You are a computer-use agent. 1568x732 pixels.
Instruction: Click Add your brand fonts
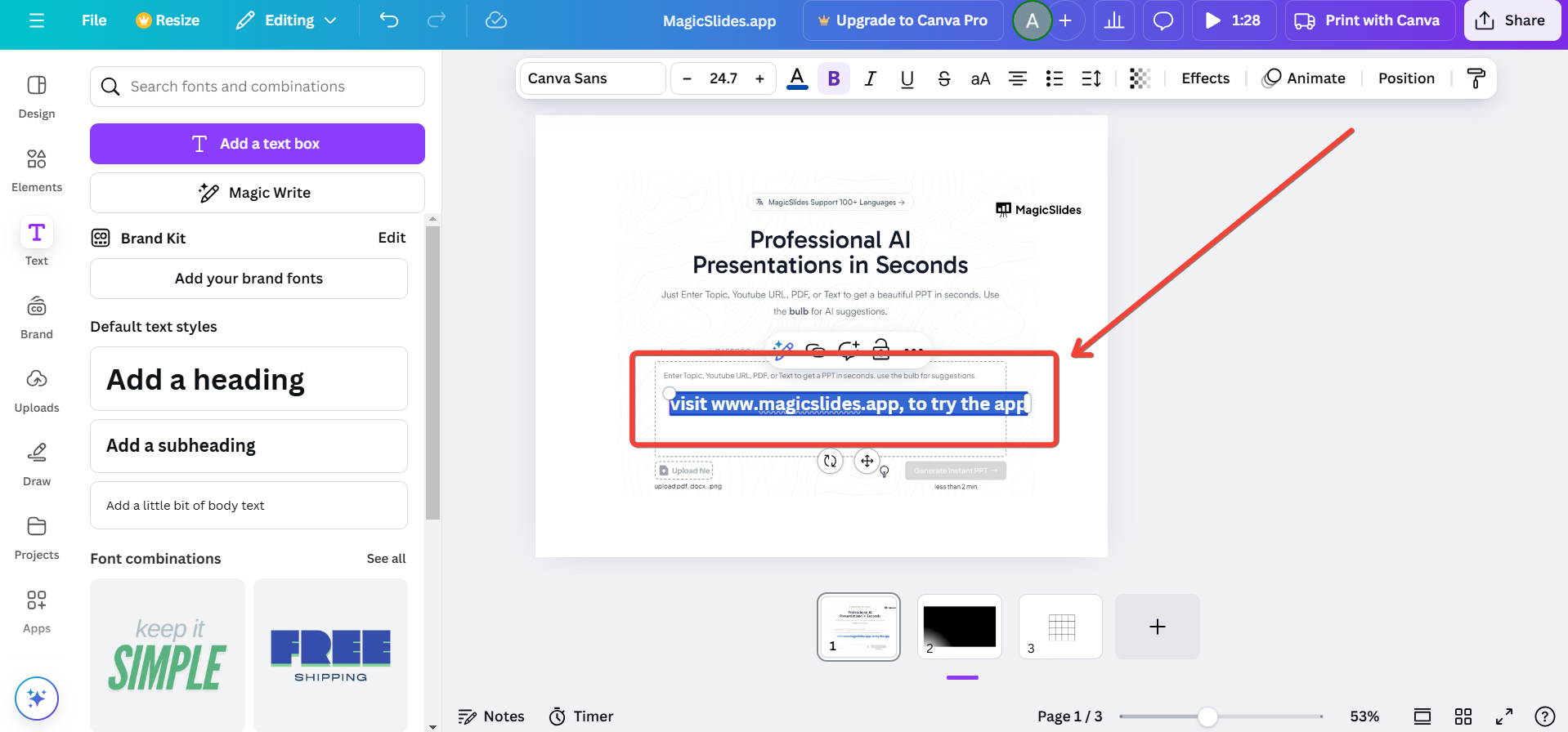(249, 279)
